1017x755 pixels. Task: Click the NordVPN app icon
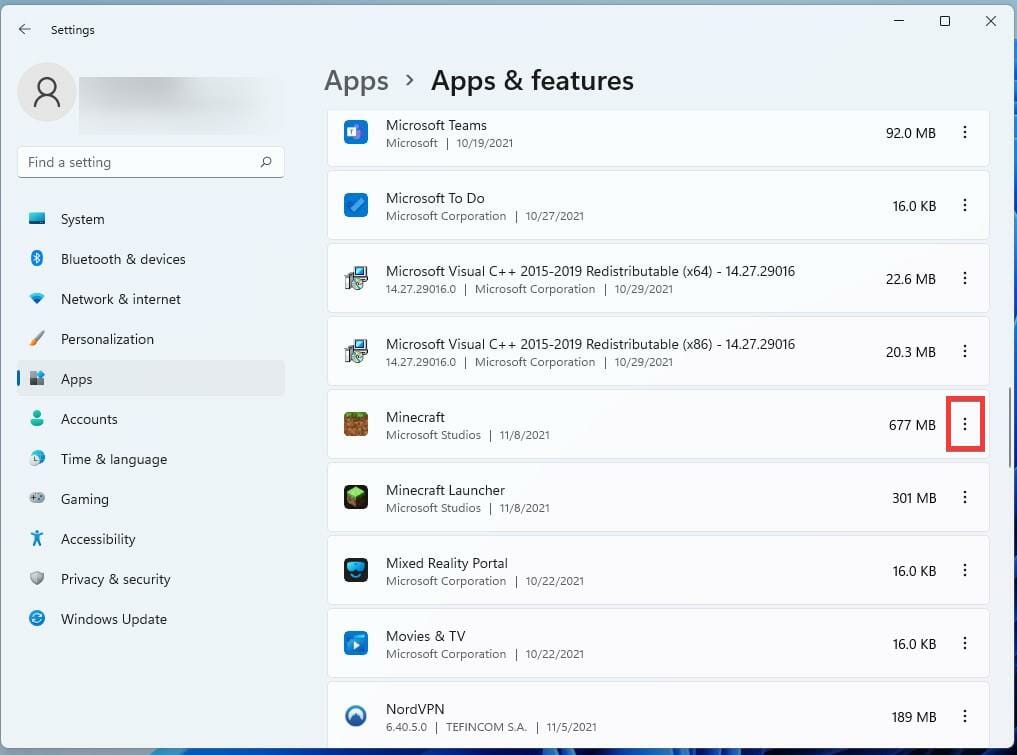(355, 716)
